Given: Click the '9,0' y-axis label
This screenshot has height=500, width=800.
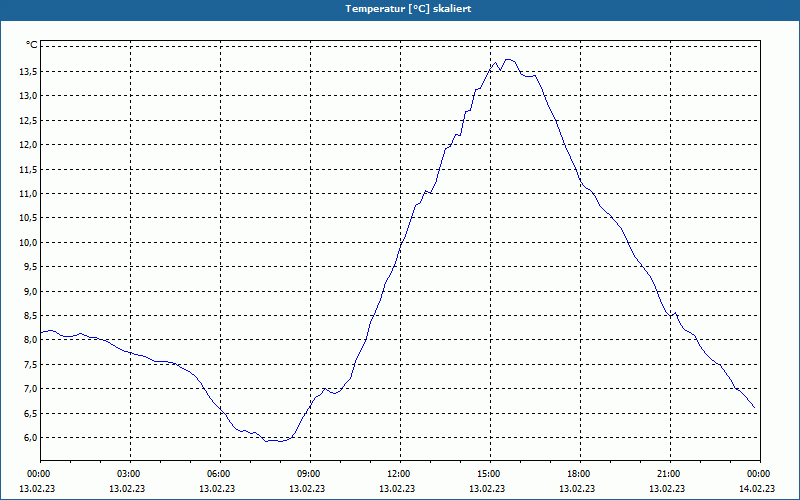Looking at the screenshot, I should coord(30,291).
